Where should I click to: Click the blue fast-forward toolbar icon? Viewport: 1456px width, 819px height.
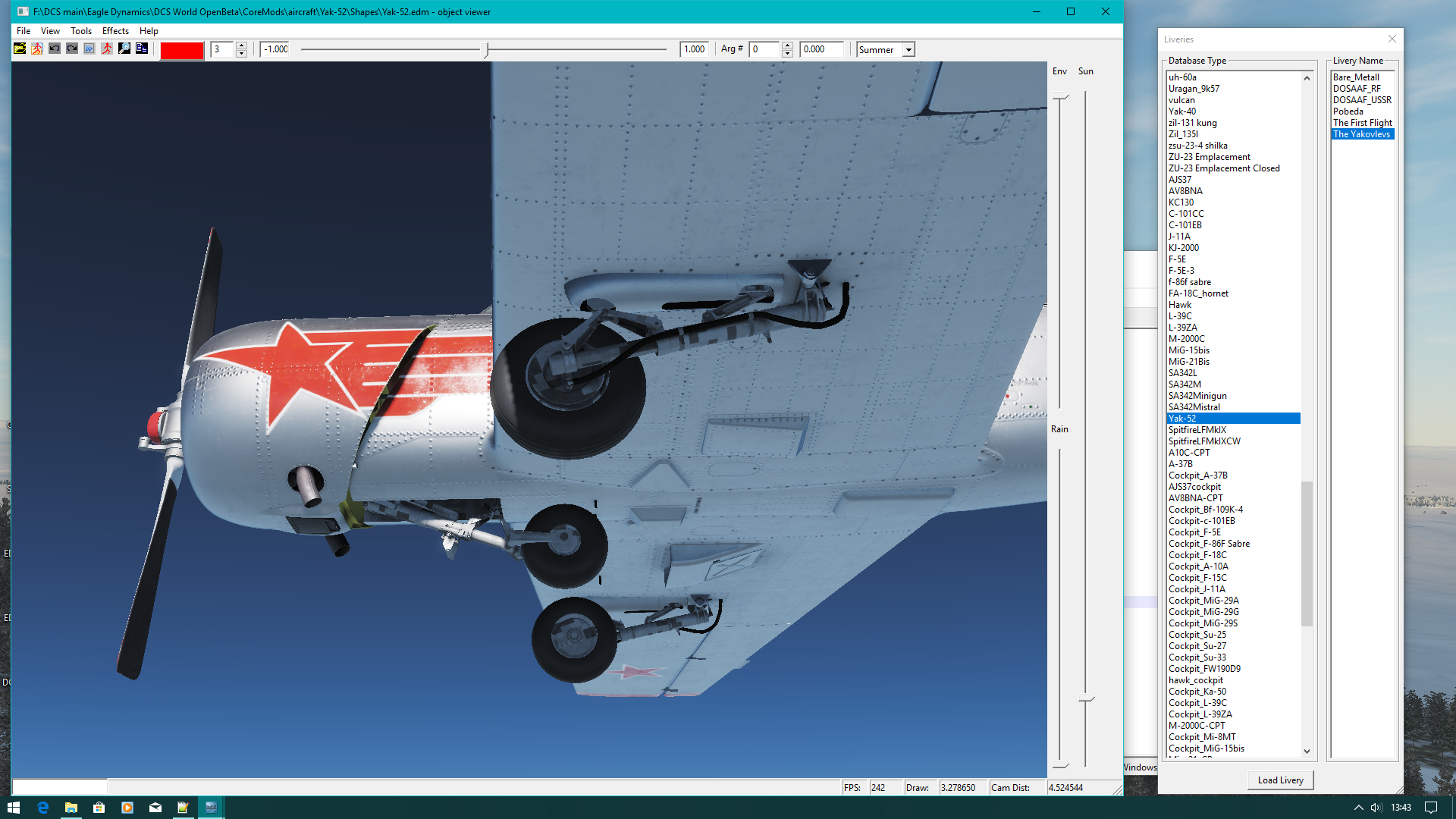tap(89, 49)
